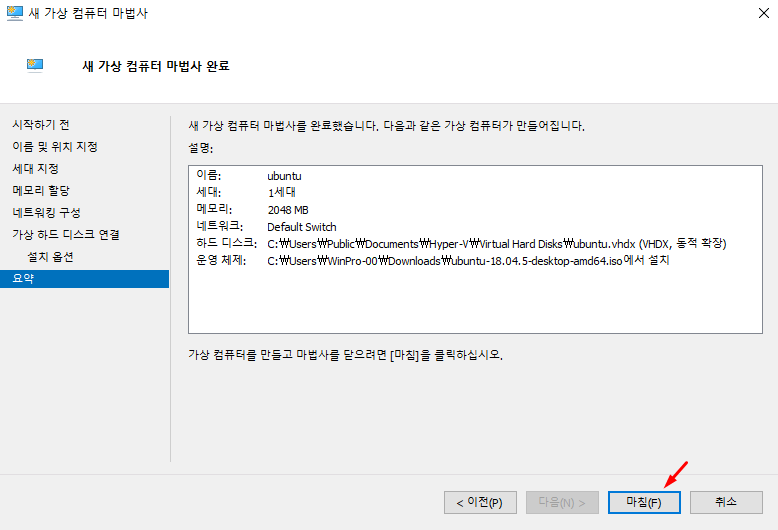This screenshot has width=778, height=530.
Task: Select the highlighted 요약 step
Action: tap(22, 279)
